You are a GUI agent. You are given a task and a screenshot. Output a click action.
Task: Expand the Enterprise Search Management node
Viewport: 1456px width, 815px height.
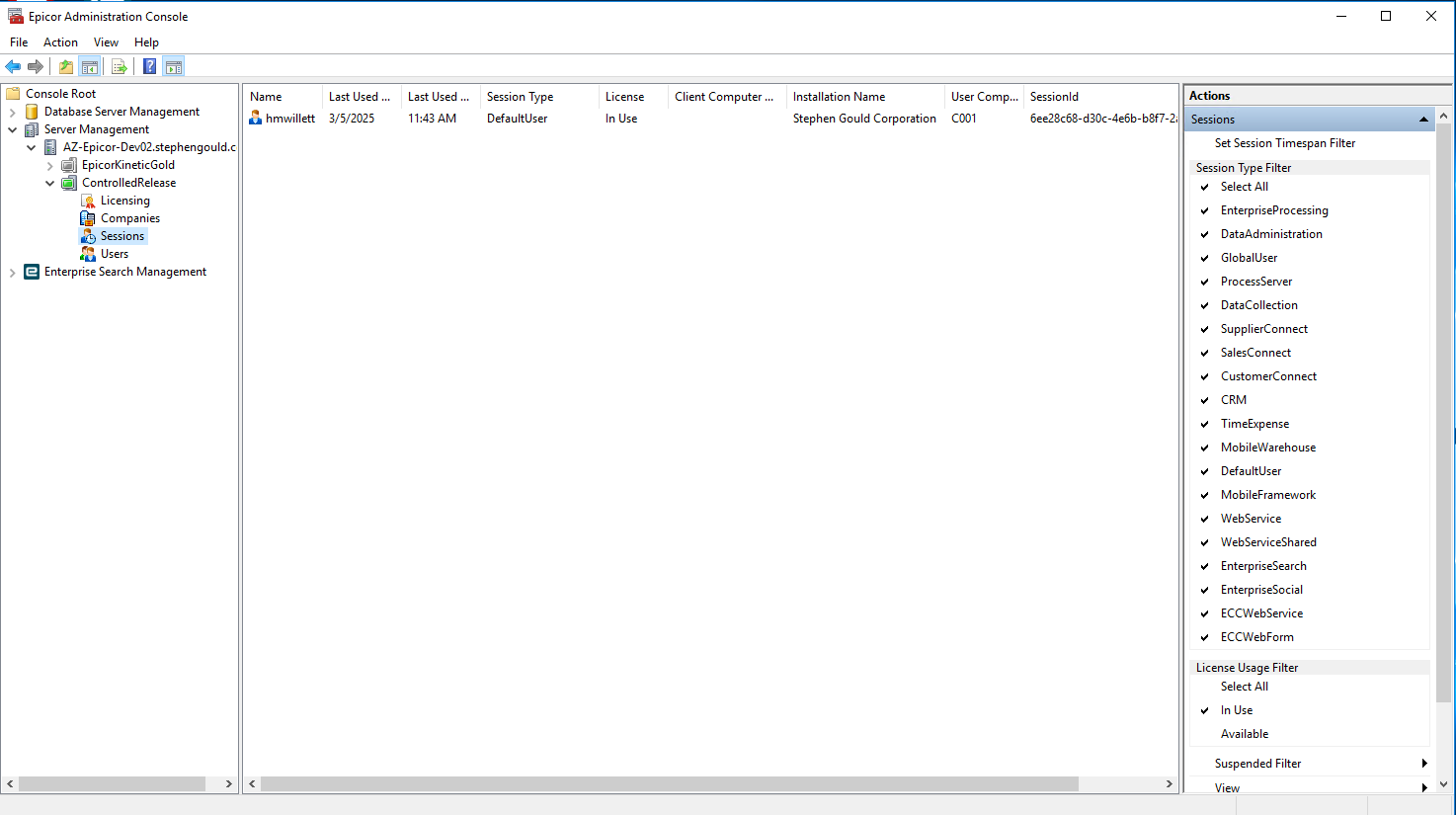12,273
